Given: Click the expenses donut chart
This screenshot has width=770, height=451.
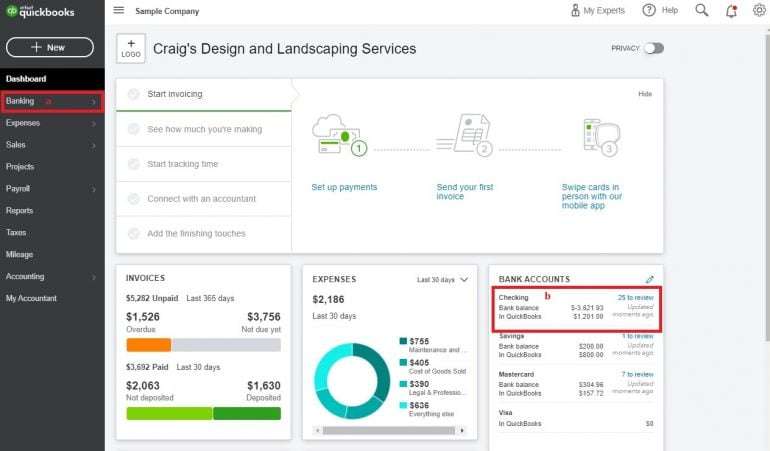Looking at the screenshot, I should tap(352, 381).
